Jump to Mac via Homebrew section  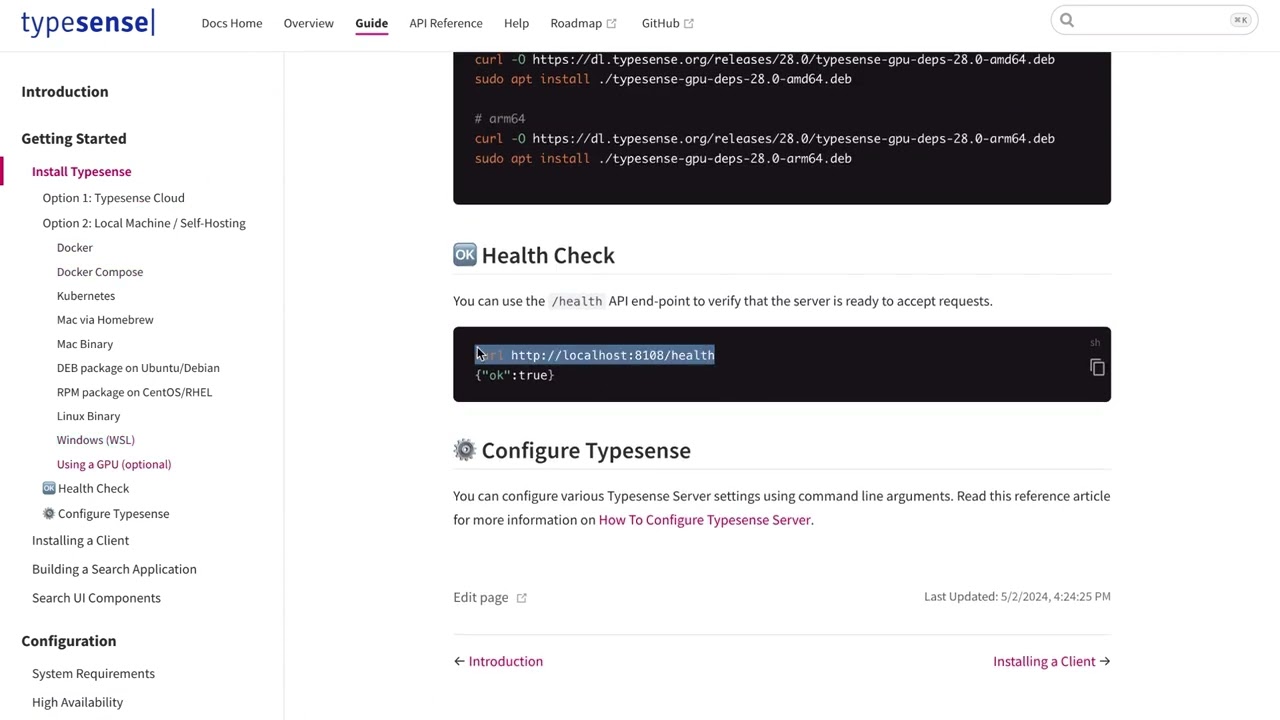tap(105, 320)
